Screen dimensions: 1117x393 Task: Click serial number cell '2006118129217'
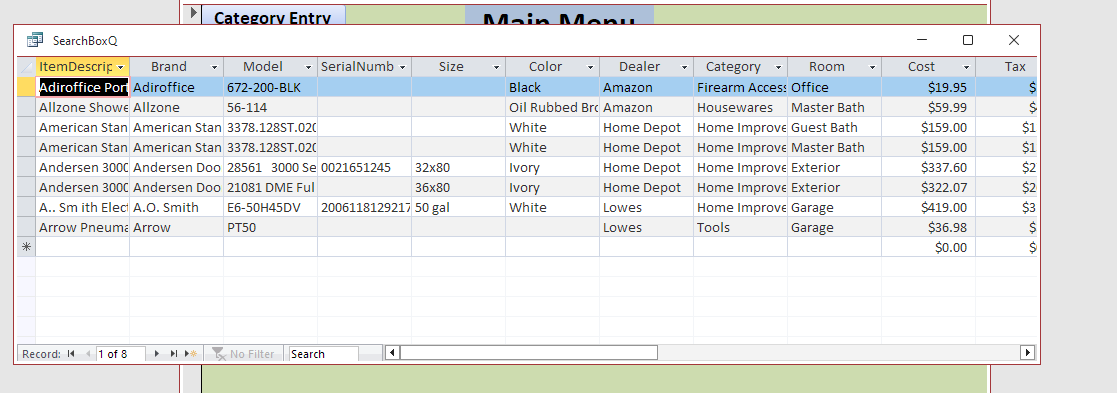pyautogui.click(x=364, y=207)
